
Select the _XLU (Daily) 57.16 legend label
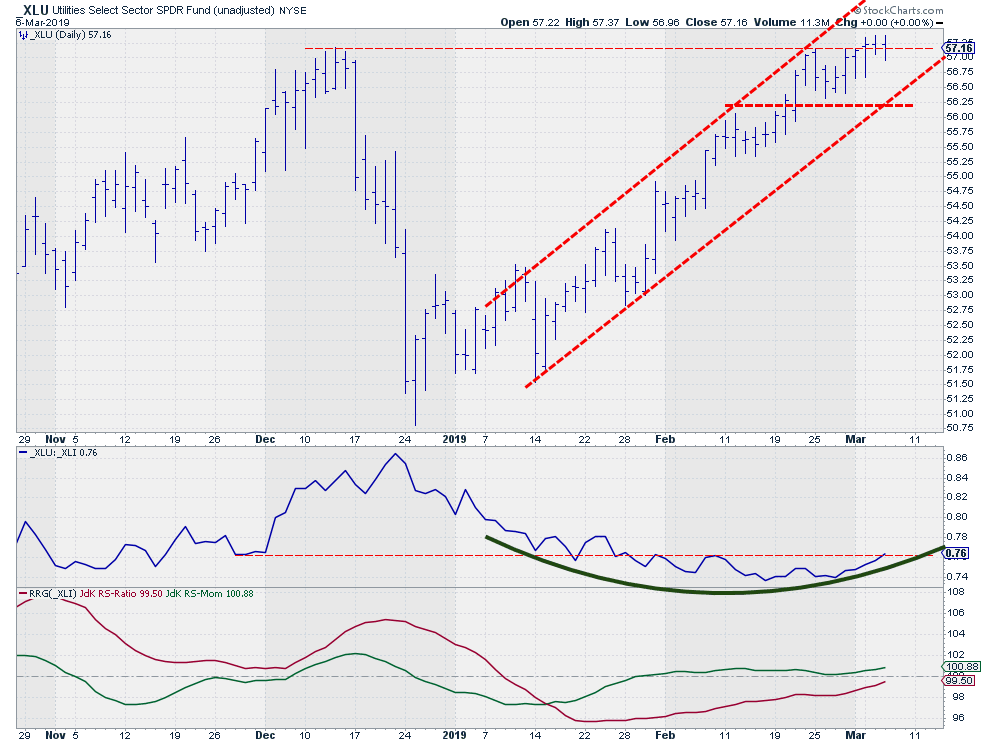70,35
